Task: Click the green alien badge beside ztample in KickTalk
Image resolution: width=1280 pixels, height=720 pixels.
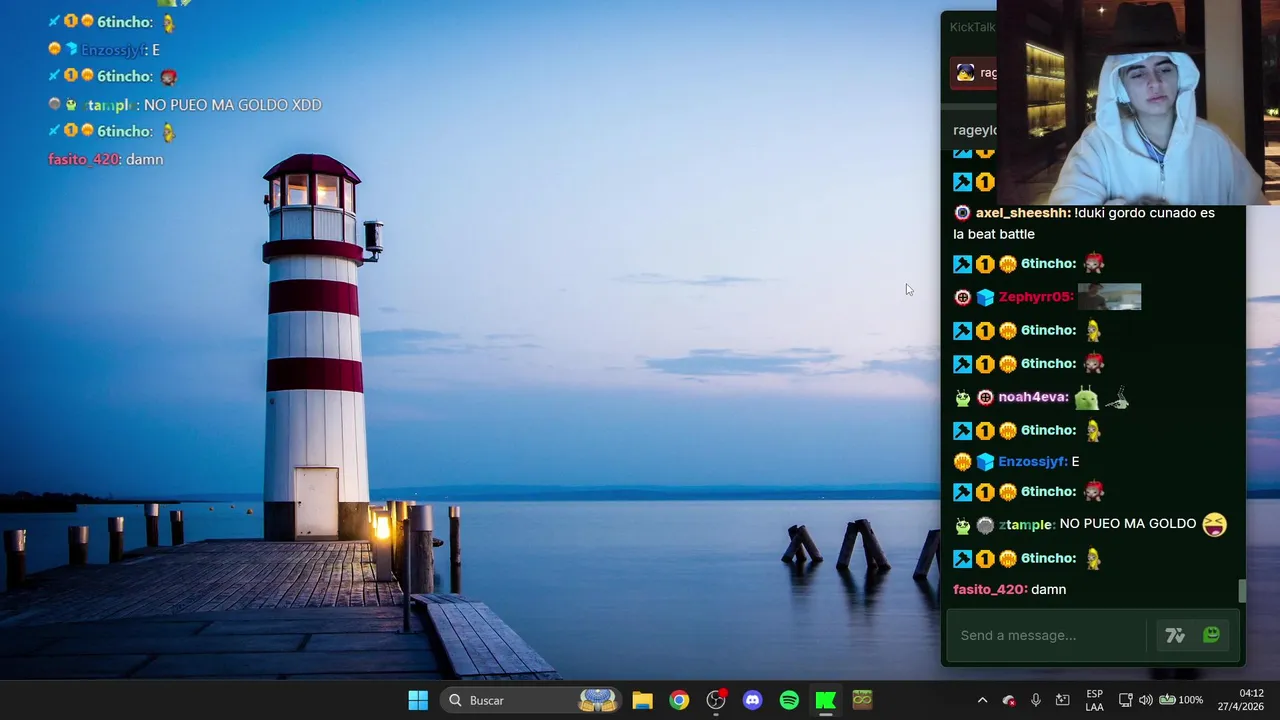Action: coord(962,525)
